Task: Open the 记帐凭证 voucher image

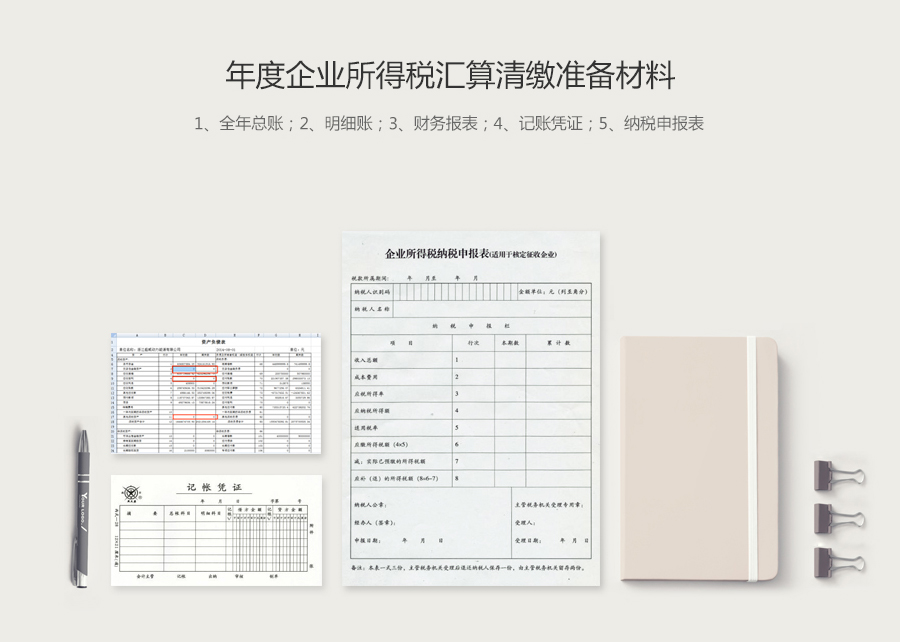Action: 216,531
